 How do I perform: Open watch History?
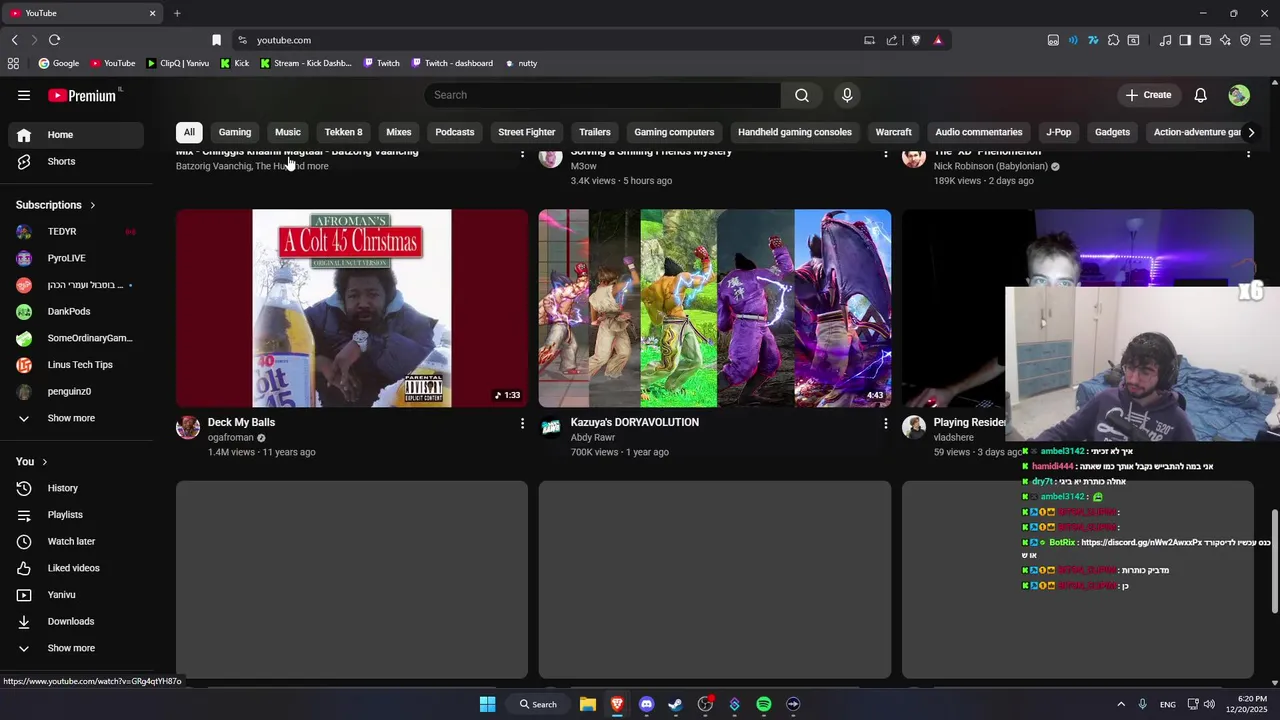(76, 488)
